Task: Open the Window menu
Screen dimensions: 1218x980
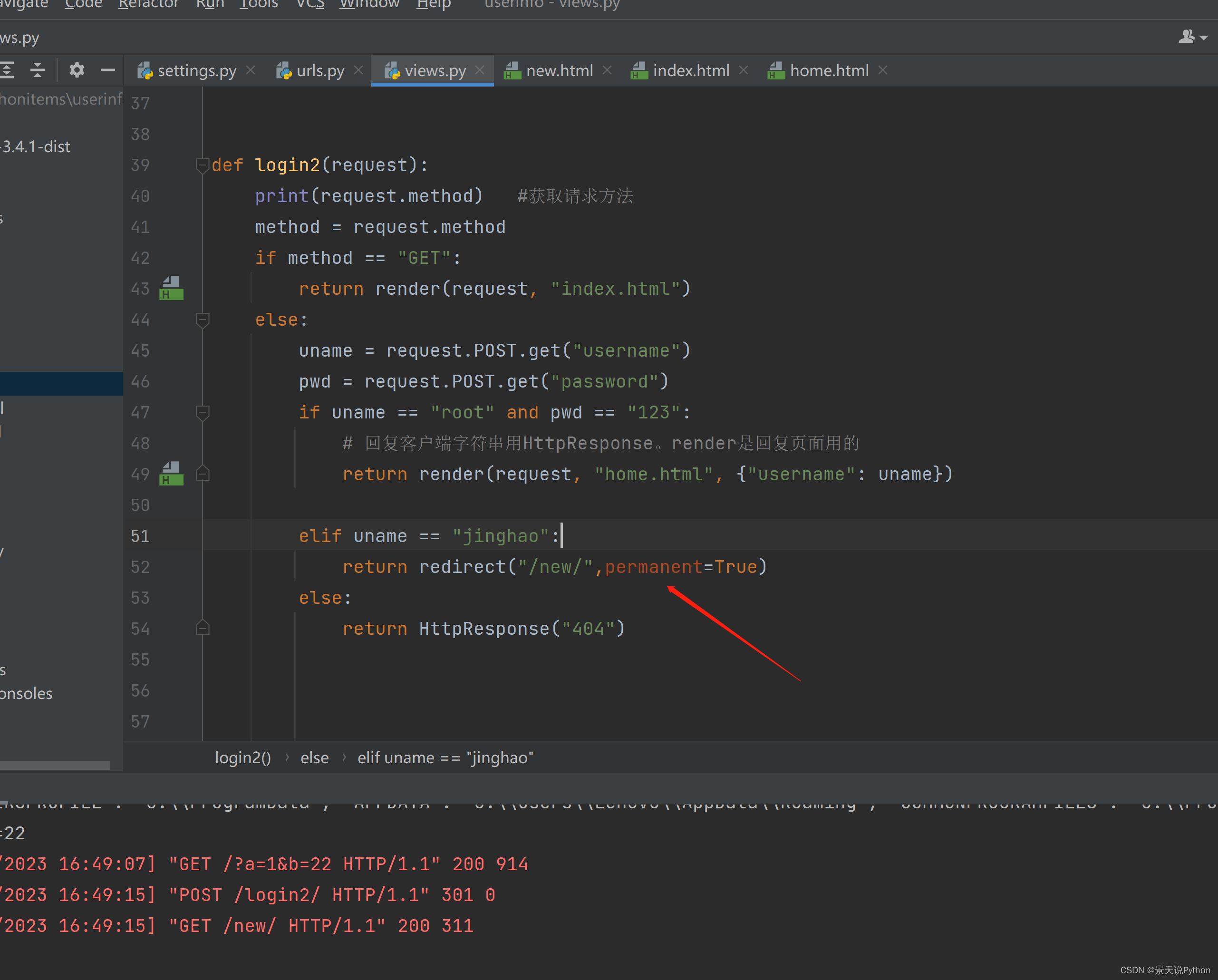Action: click(x=369, y=5)
